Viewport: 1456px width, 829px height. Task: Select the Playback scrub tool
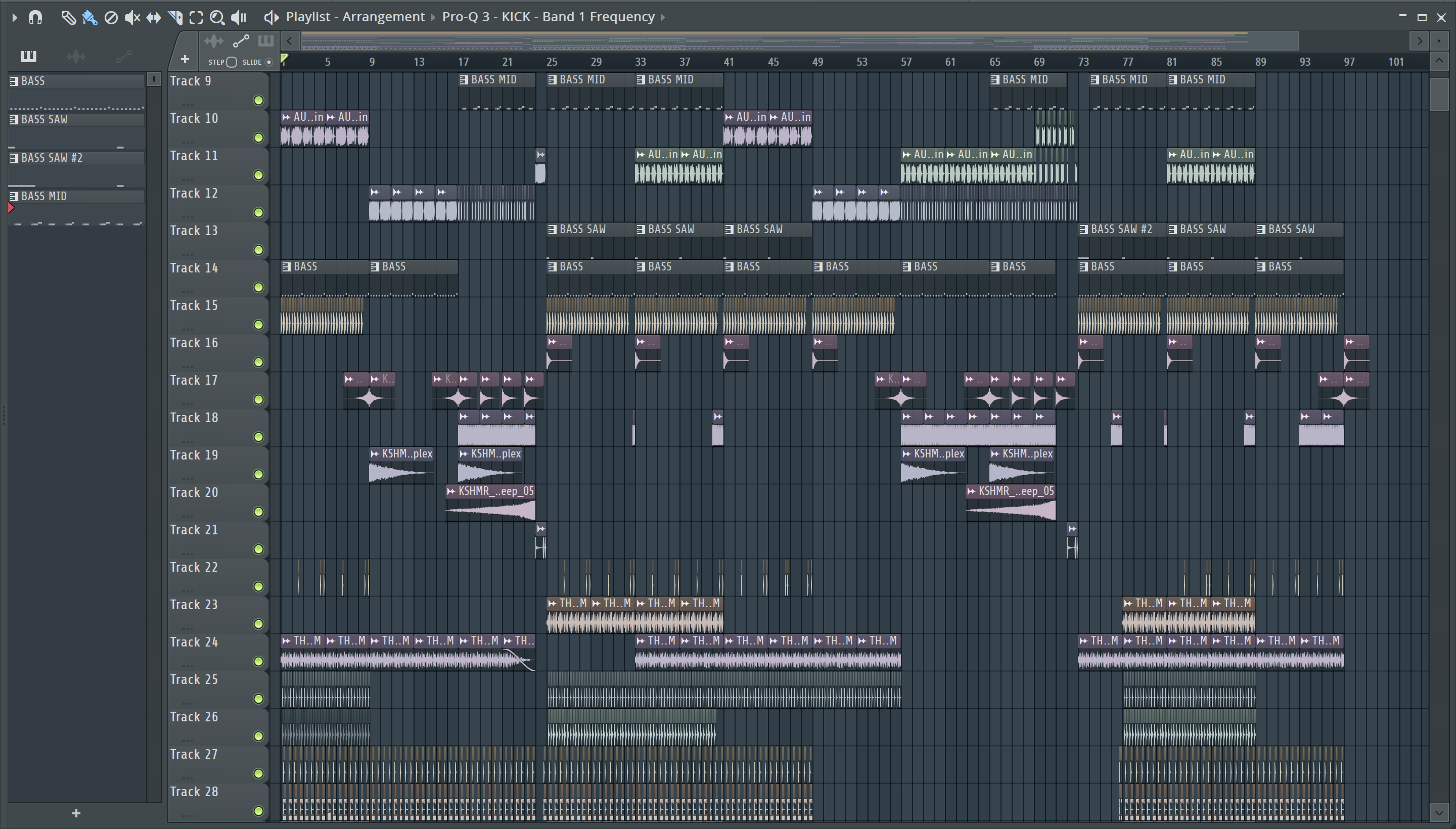point(239,18)
